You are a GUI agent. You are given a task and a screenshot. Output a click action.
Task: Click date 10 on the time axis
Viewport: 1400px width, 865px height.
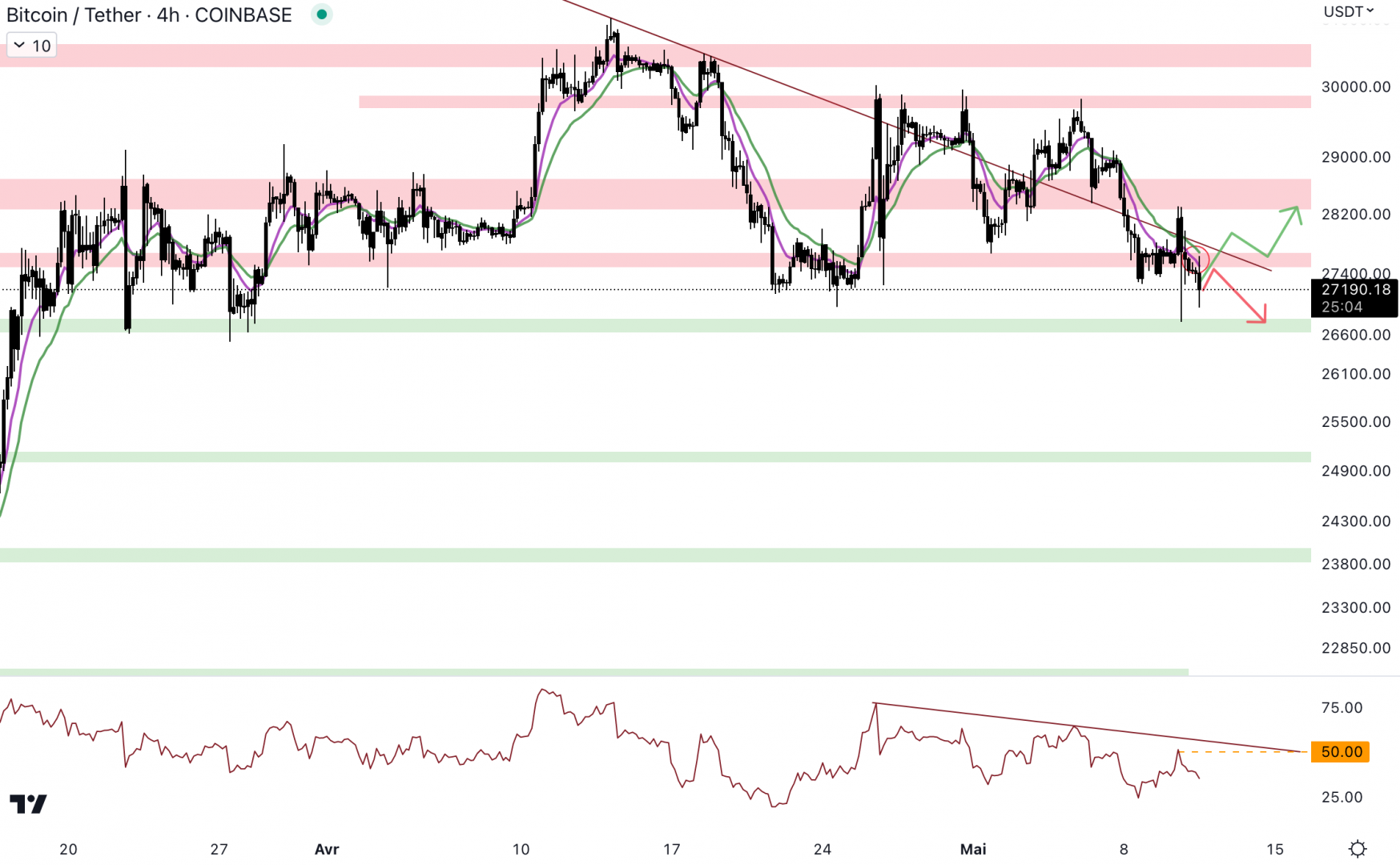tap(521, 849)
